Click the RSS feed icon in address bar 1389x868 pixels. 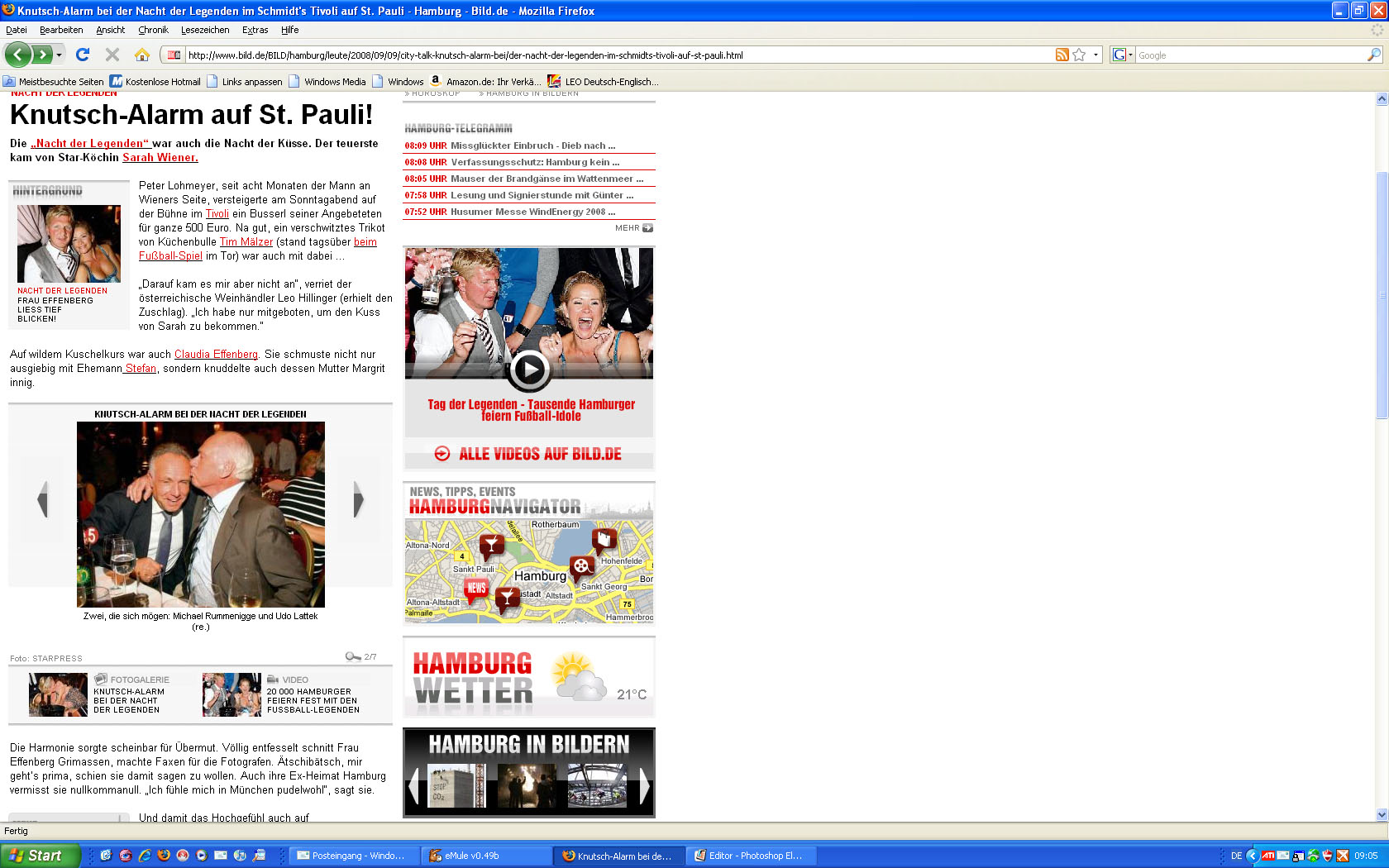pos(1062,55)
